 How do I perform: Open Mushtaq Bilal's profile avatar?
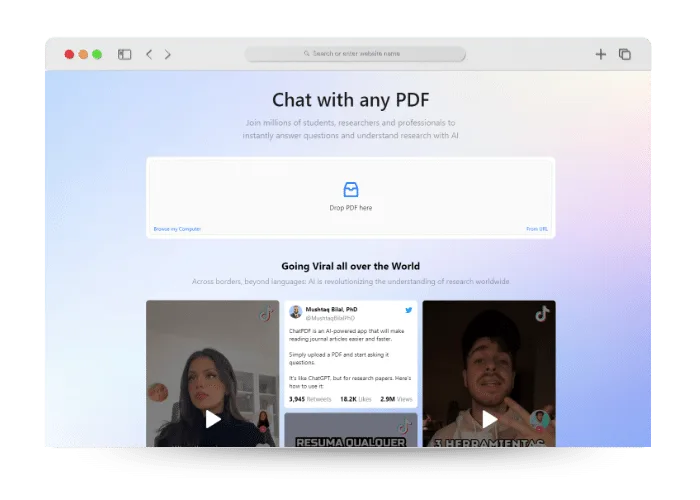(x=296, y=312)
